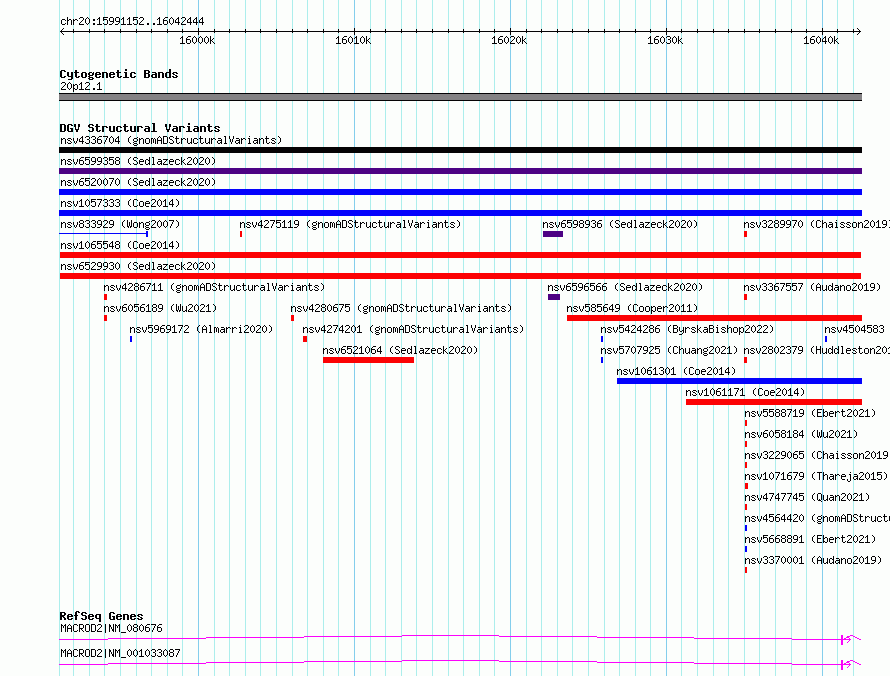
Task: Click nsv6058184 (Wu2021) label
Action: point(801,434)
